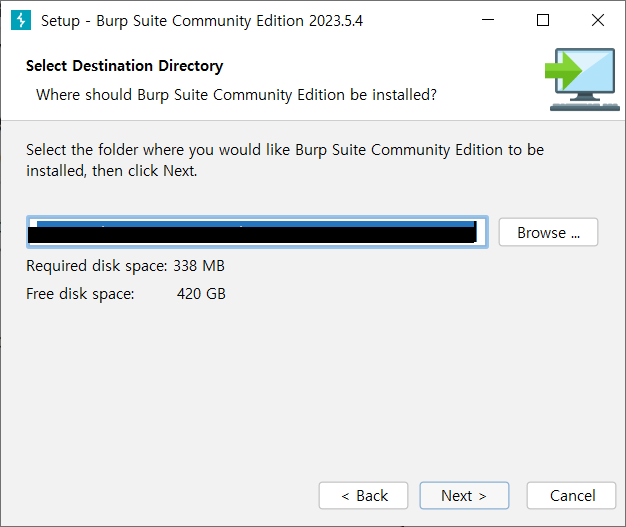Go to the previous step with Back

(363, 495)
